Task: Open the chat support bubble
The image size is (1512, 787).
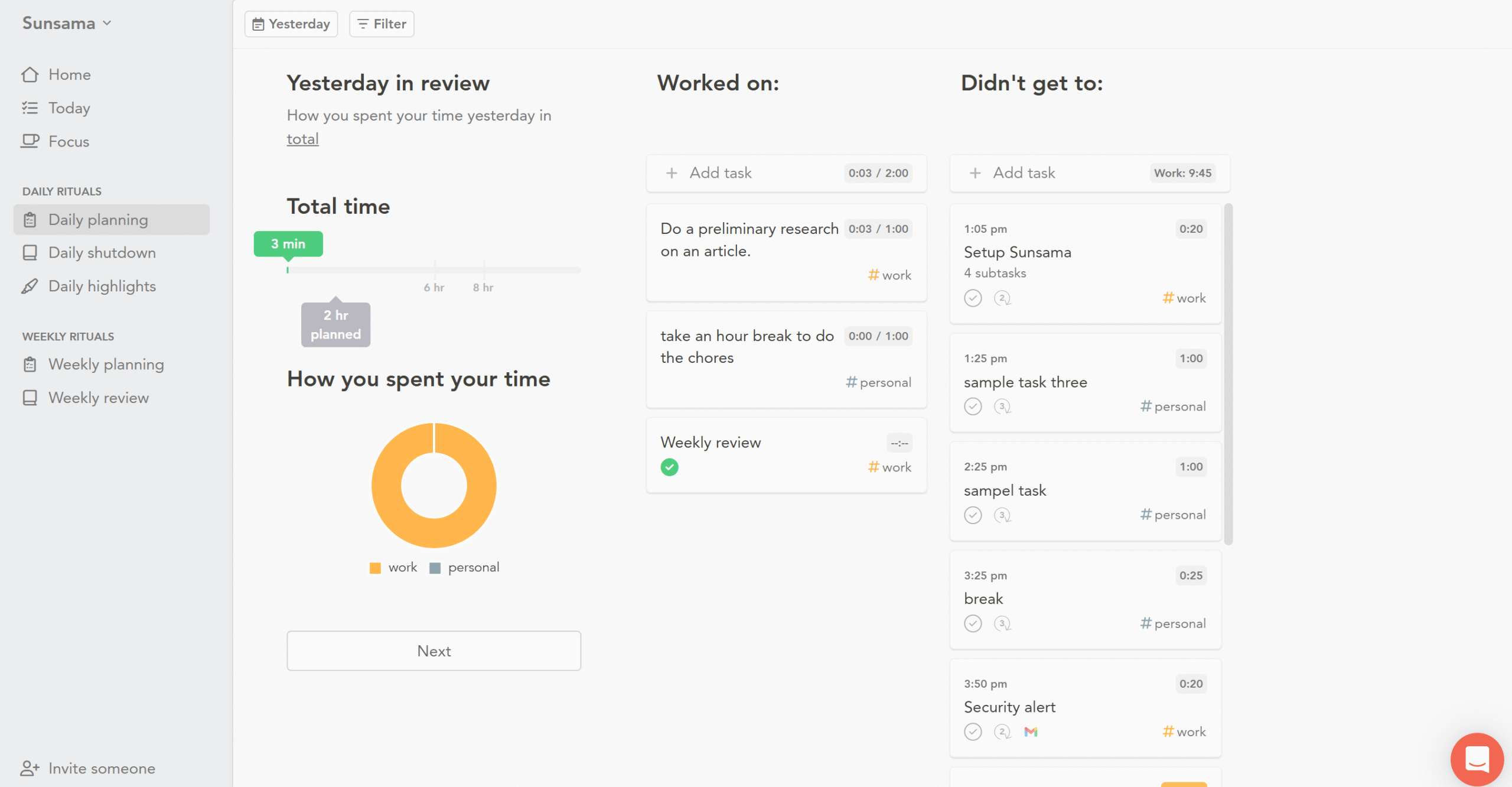Action: tap(1477, 759)
